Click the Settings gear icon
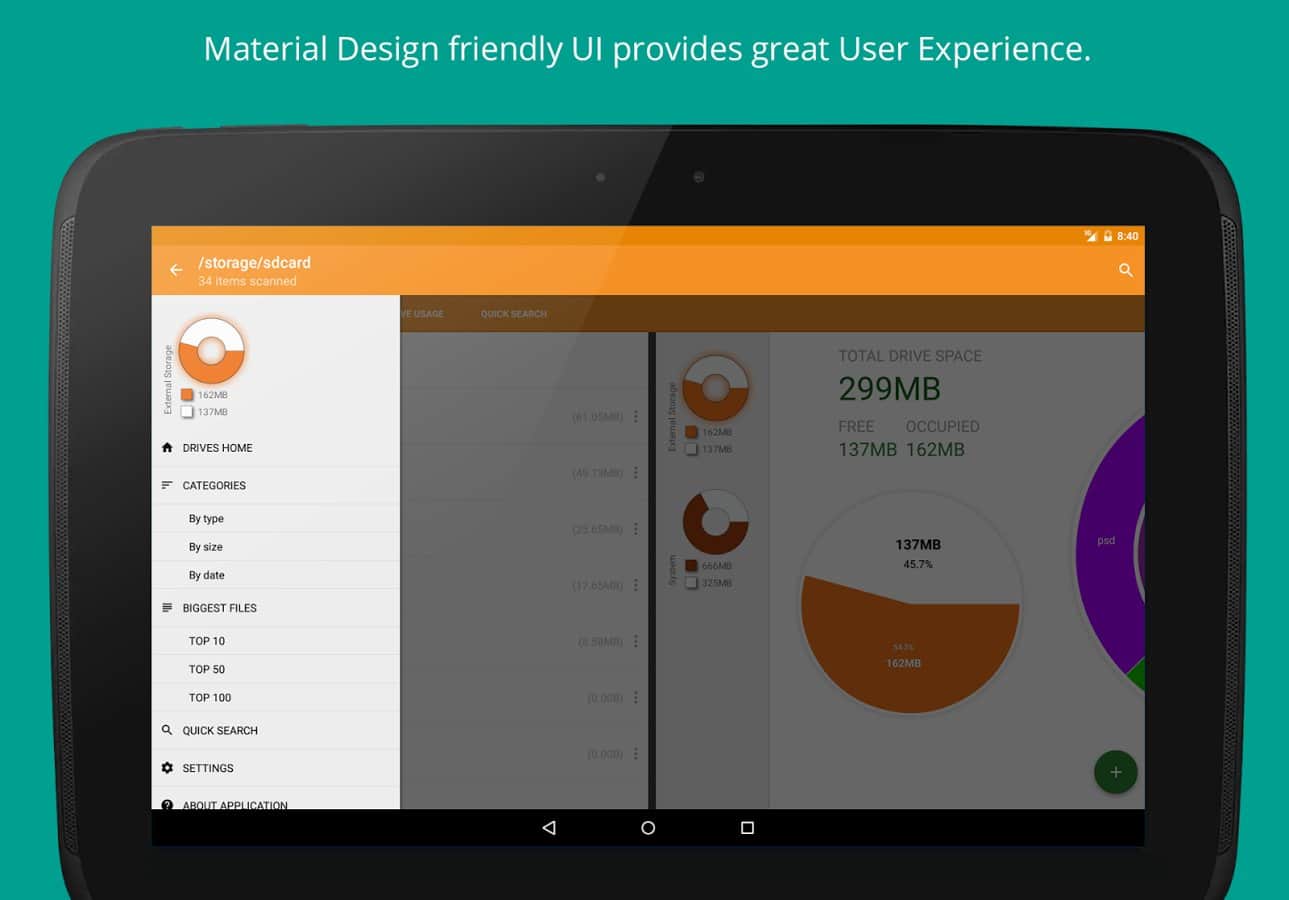Screen dimensions: 1289x900 (167, 768)
